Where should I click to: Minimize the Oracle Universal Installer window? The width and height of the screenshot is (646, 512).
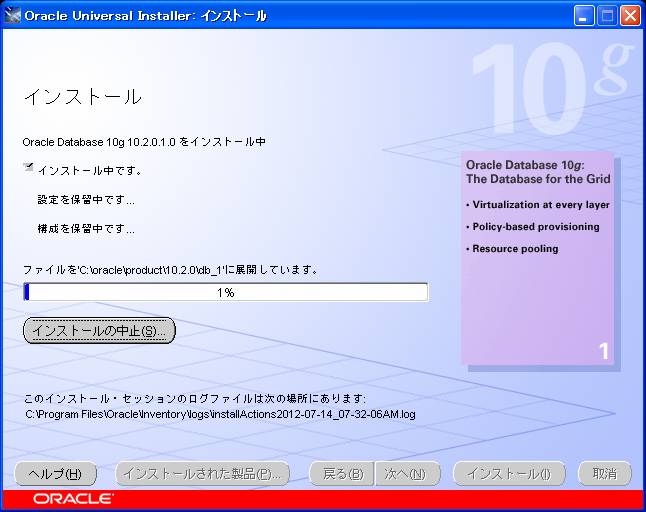(x=584, y=16)
